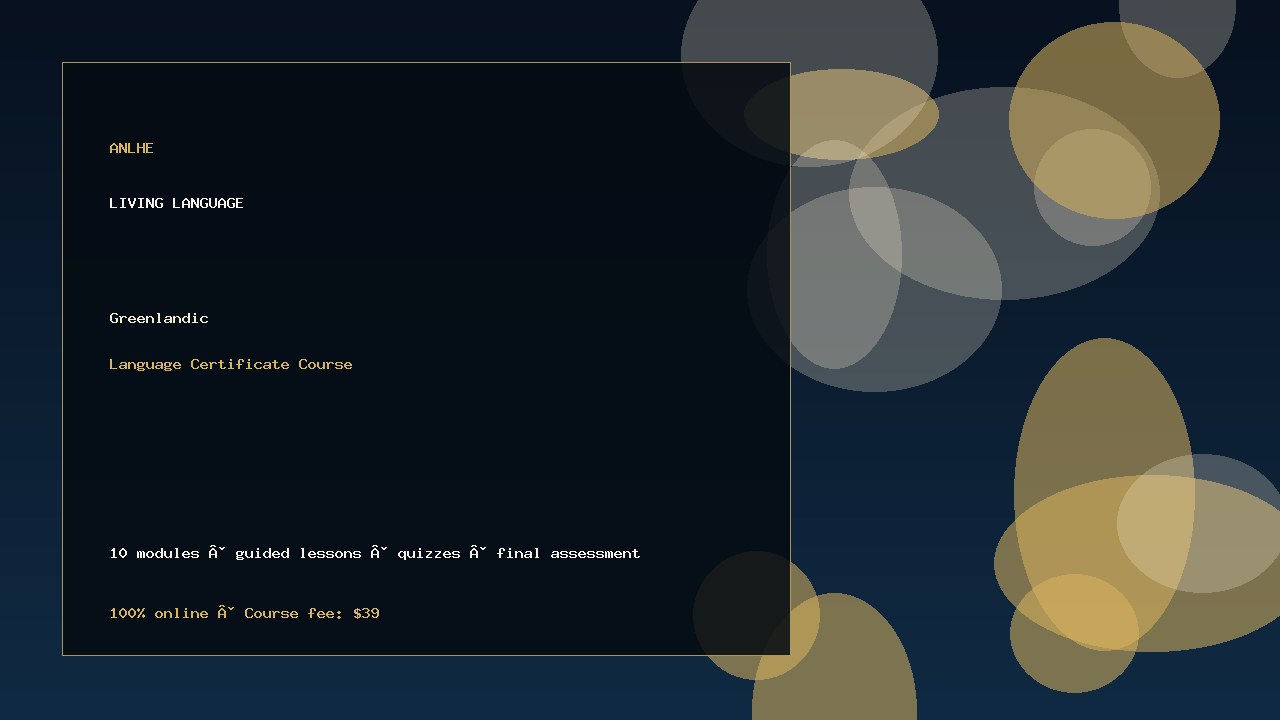The width and height of the screenshot is (1280, 720).
Task: Click the 10 modules guided lessons line
Action: (375, 553)
